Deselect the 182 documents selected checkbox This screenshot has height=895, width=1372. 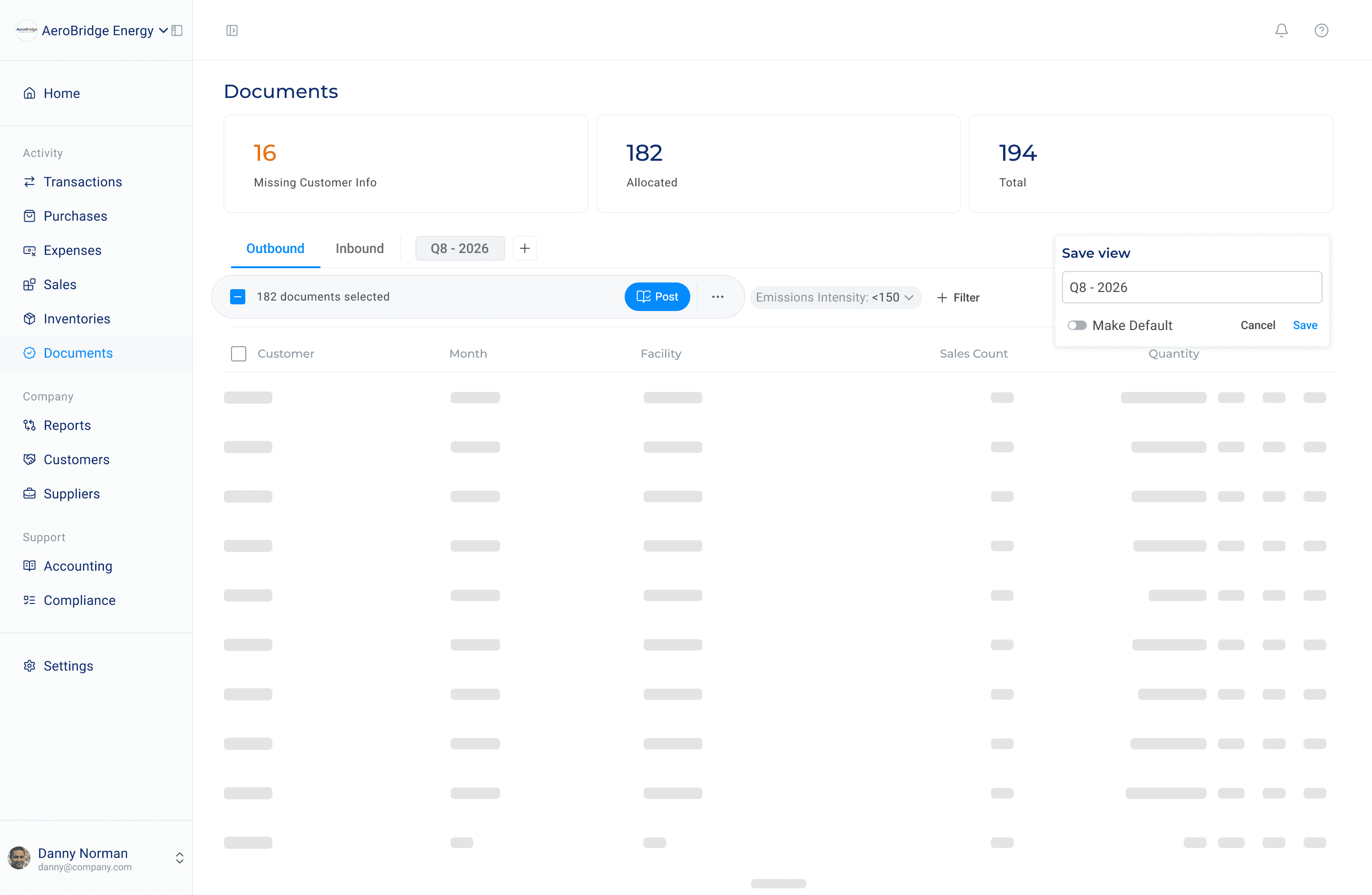(238, 296)
